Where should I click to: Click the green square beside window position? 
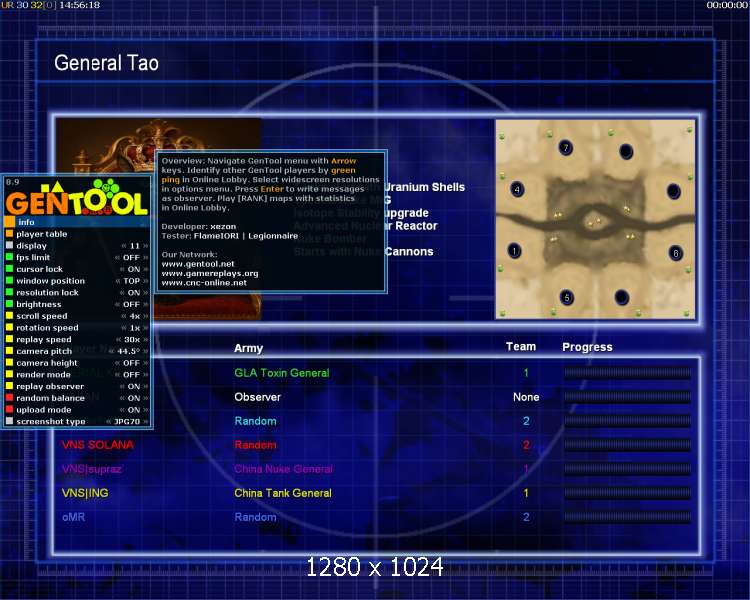tap(10, 281)
